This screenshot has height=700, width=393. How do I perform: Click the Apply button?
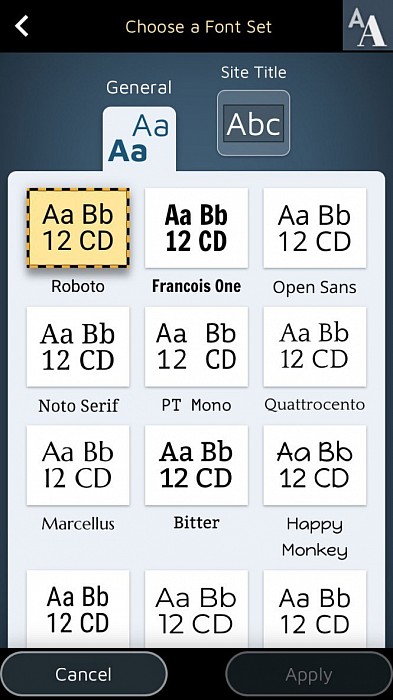pyautogui.click(x=309, y=675)
